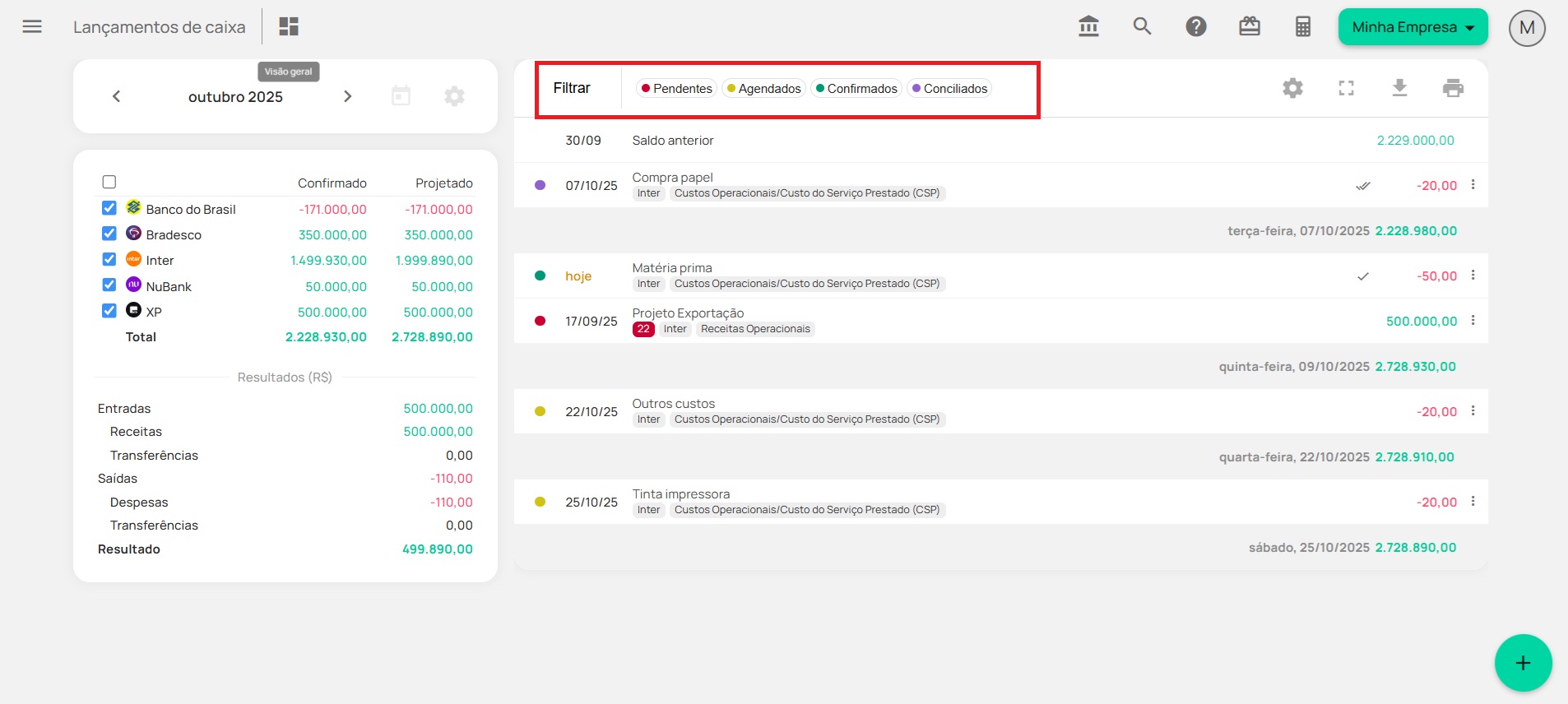Image resolution: width=1568 pixels, height=704 pixels.
Task: Click the search magnifier icon
Action: pos(1142,27)
